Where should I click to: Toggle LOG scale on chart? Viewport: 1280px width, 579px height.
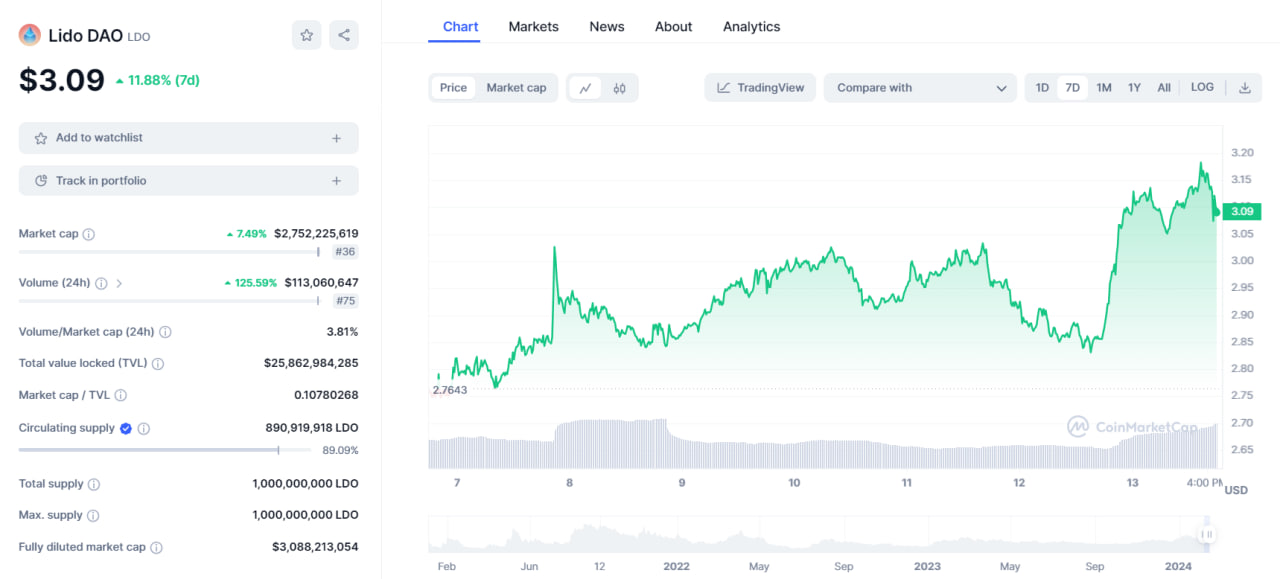(x=1202, y=88)
